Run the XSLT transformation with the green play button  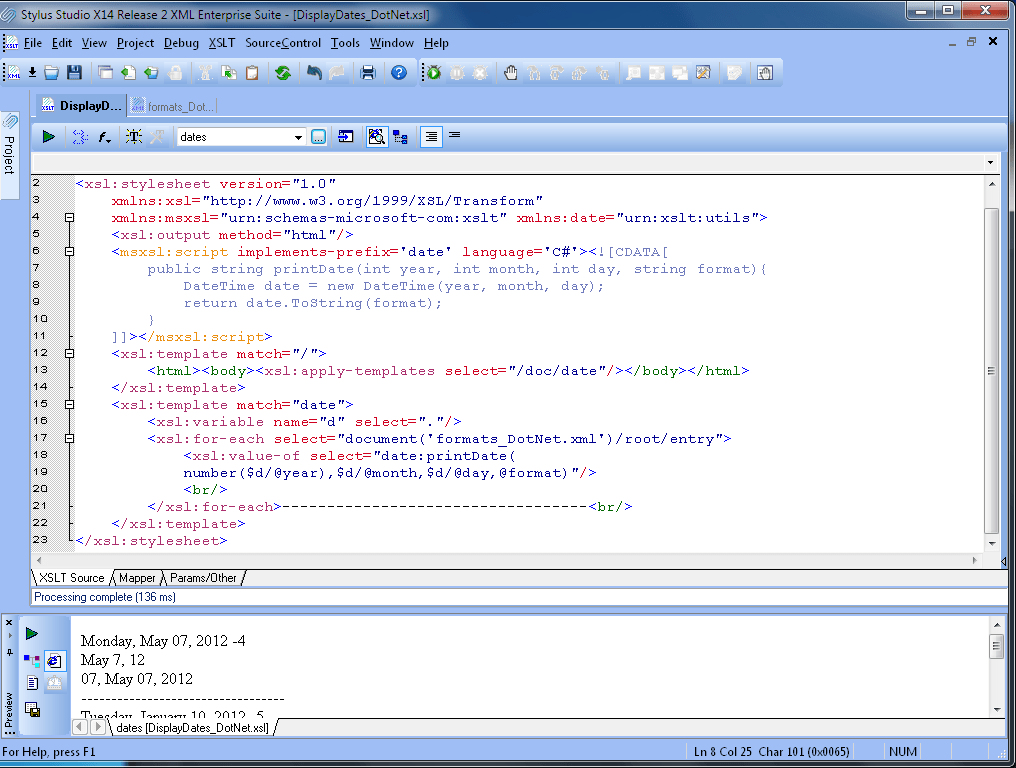pyautogui.click(x=48, y=137)
